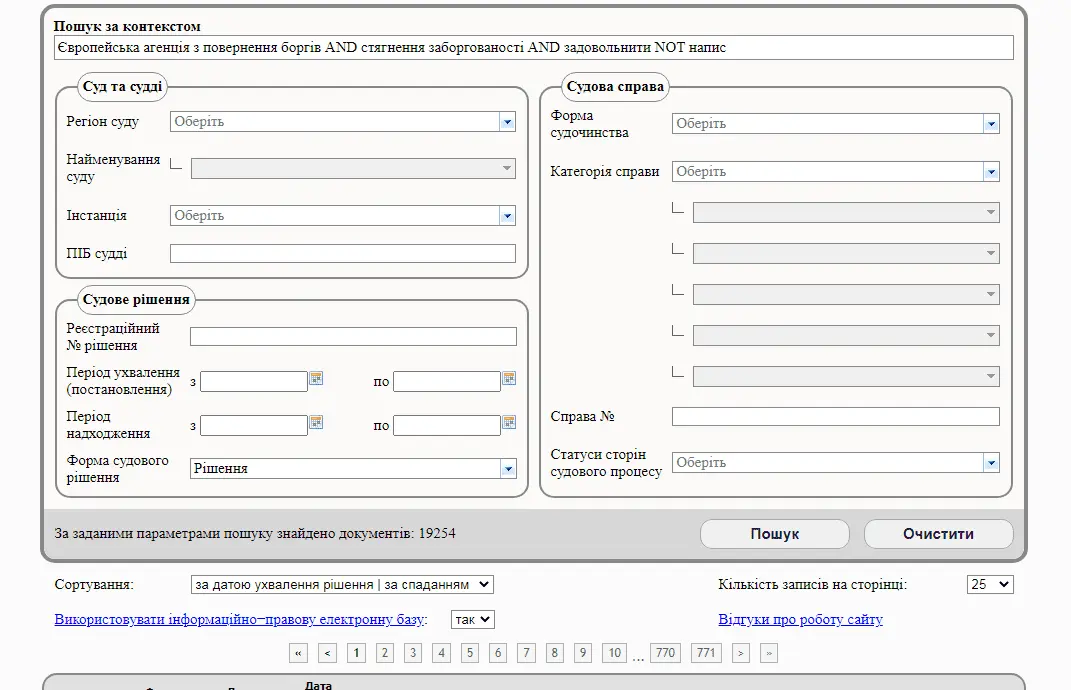Change the так dropdown for electronic database usage
This screenshot has width=1071, height=690.
click(472, 619)
